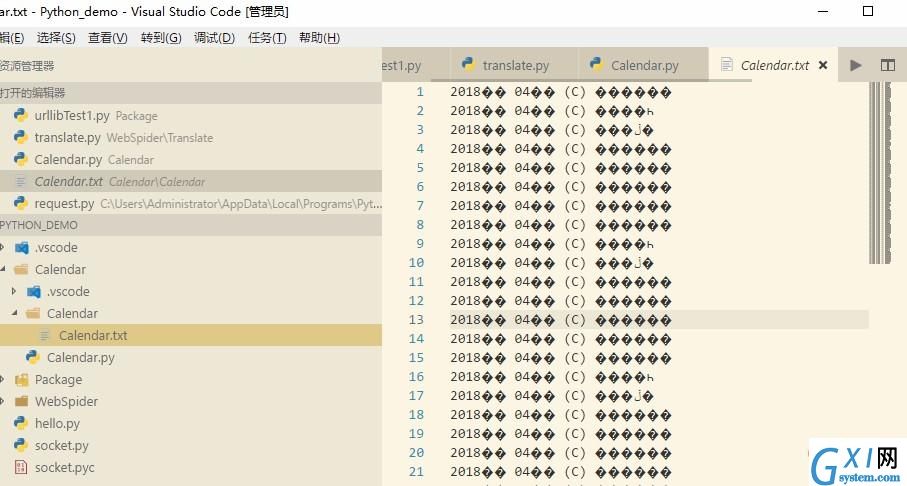The width and height of the screenshot is (907, 486).
Task: Click the blue .vscode folder icon at root level
Action: [x=22, y=248]
